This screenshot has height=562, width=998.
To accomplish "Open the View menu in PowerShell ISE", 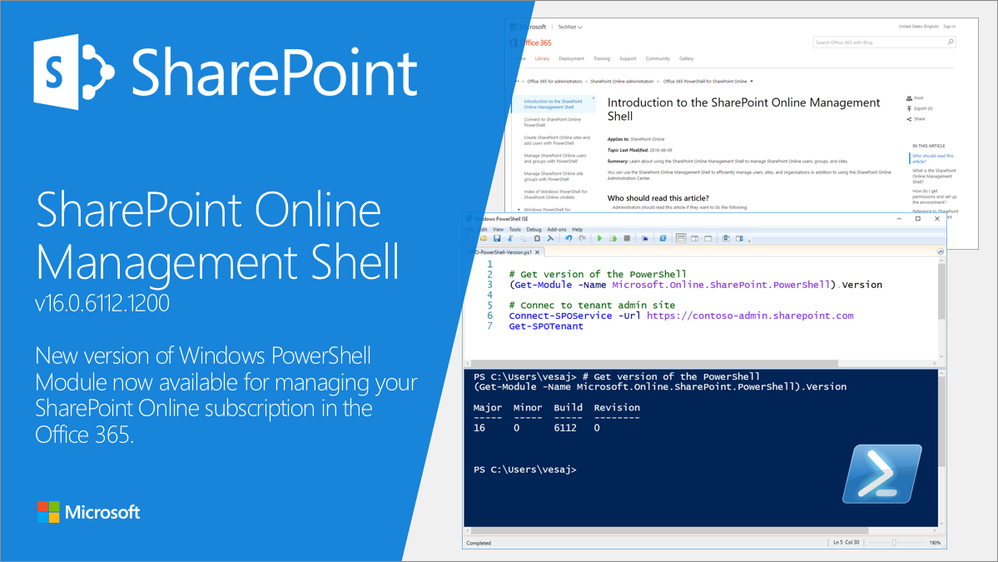I will tap(498, 229).
